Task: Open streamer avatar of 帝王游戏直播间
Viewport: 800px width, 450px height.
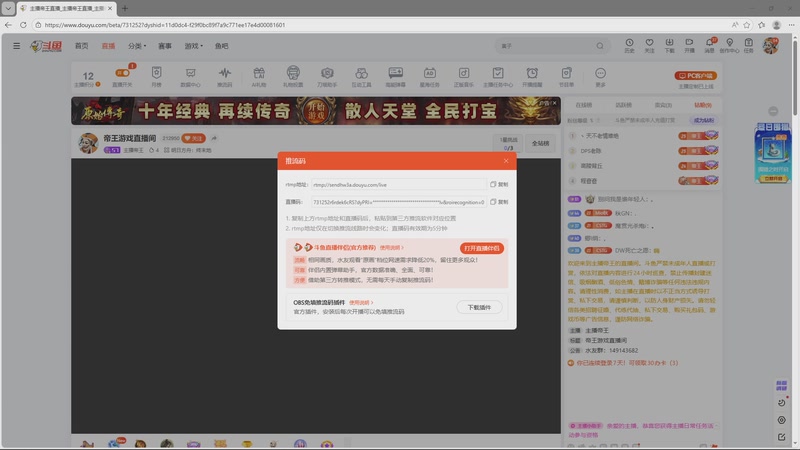Action: [x=88, y=143]
